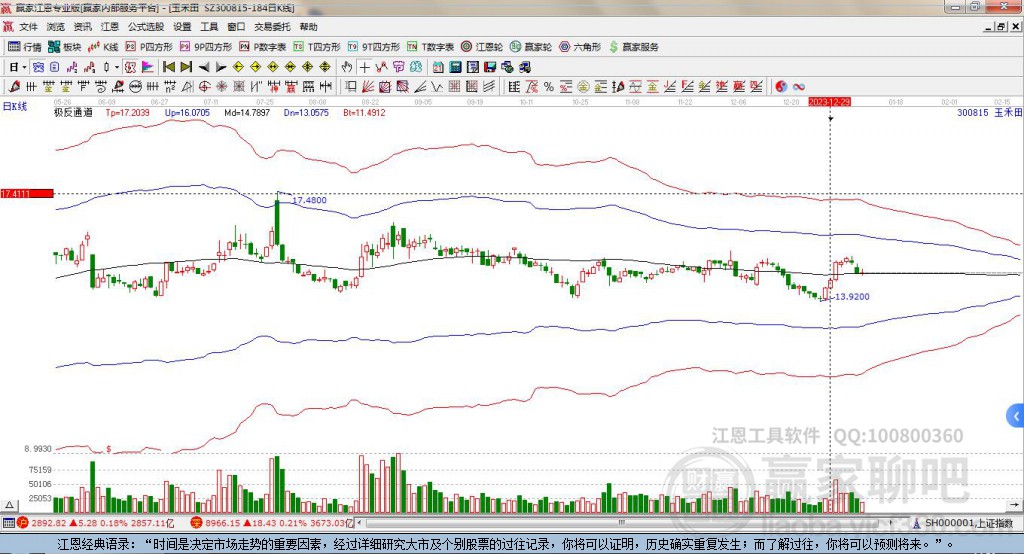Screen dimensions: 1024x554
Task: Click the hand pan tool icon
Action: point(347,67)
